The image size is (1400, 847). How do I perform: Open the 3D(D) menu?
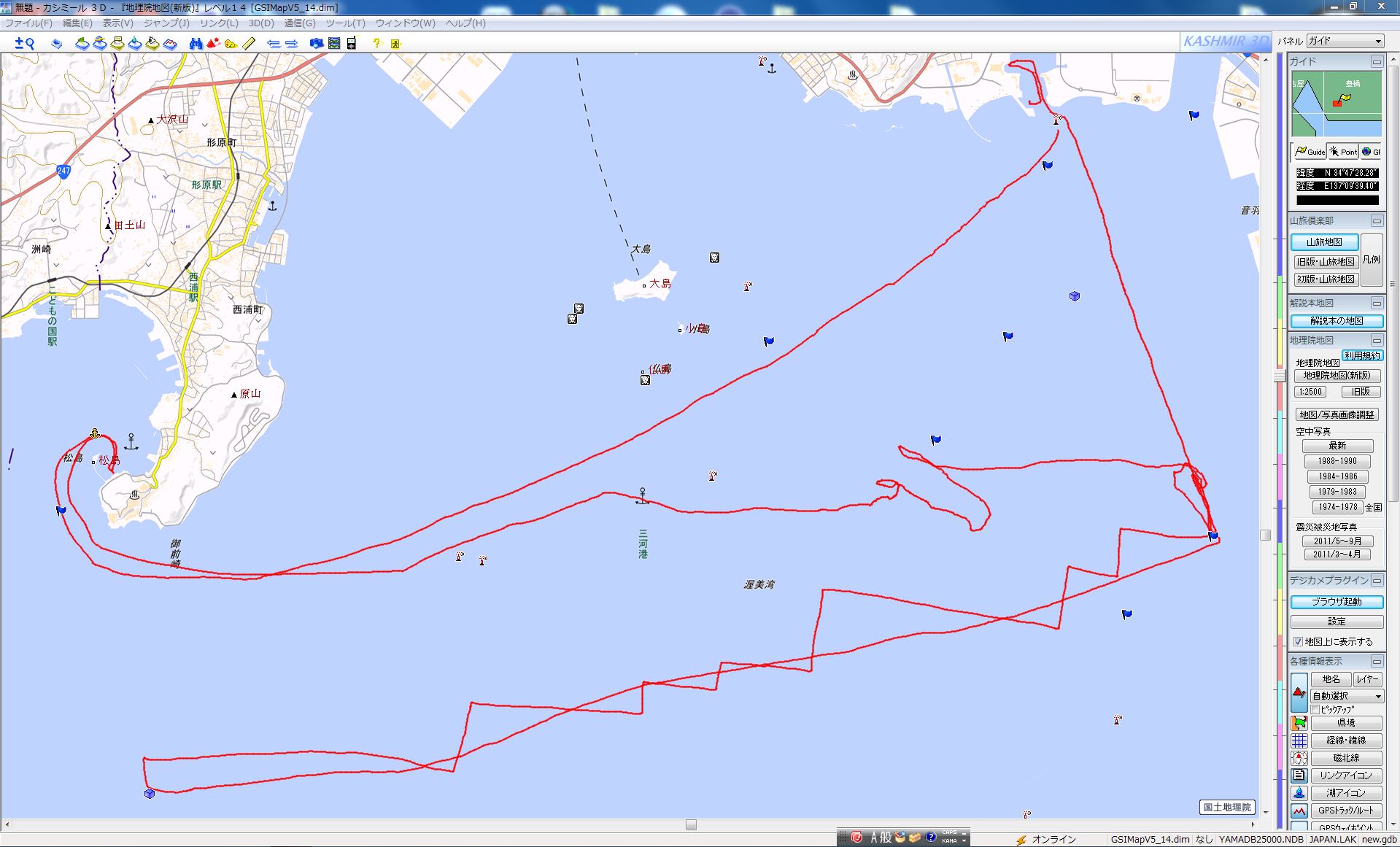pos(261,23)
